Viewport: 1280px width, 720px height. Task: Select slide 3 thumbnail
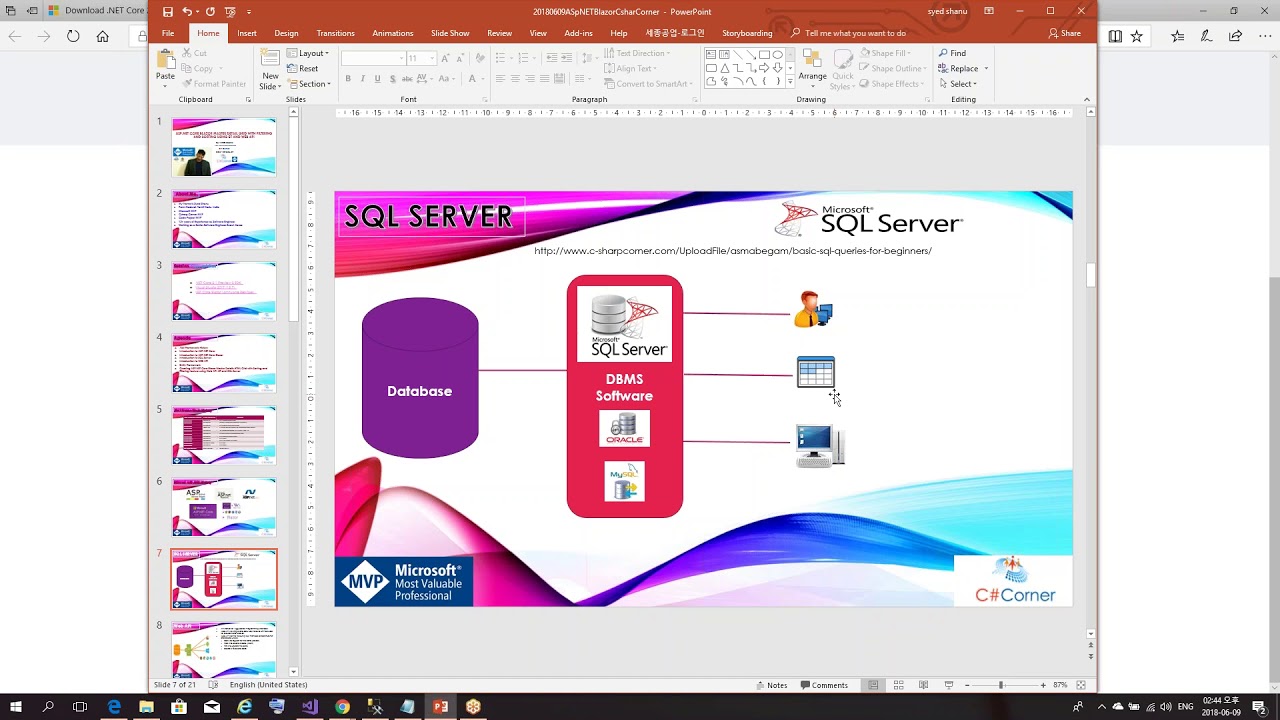(x=224, y=291)
